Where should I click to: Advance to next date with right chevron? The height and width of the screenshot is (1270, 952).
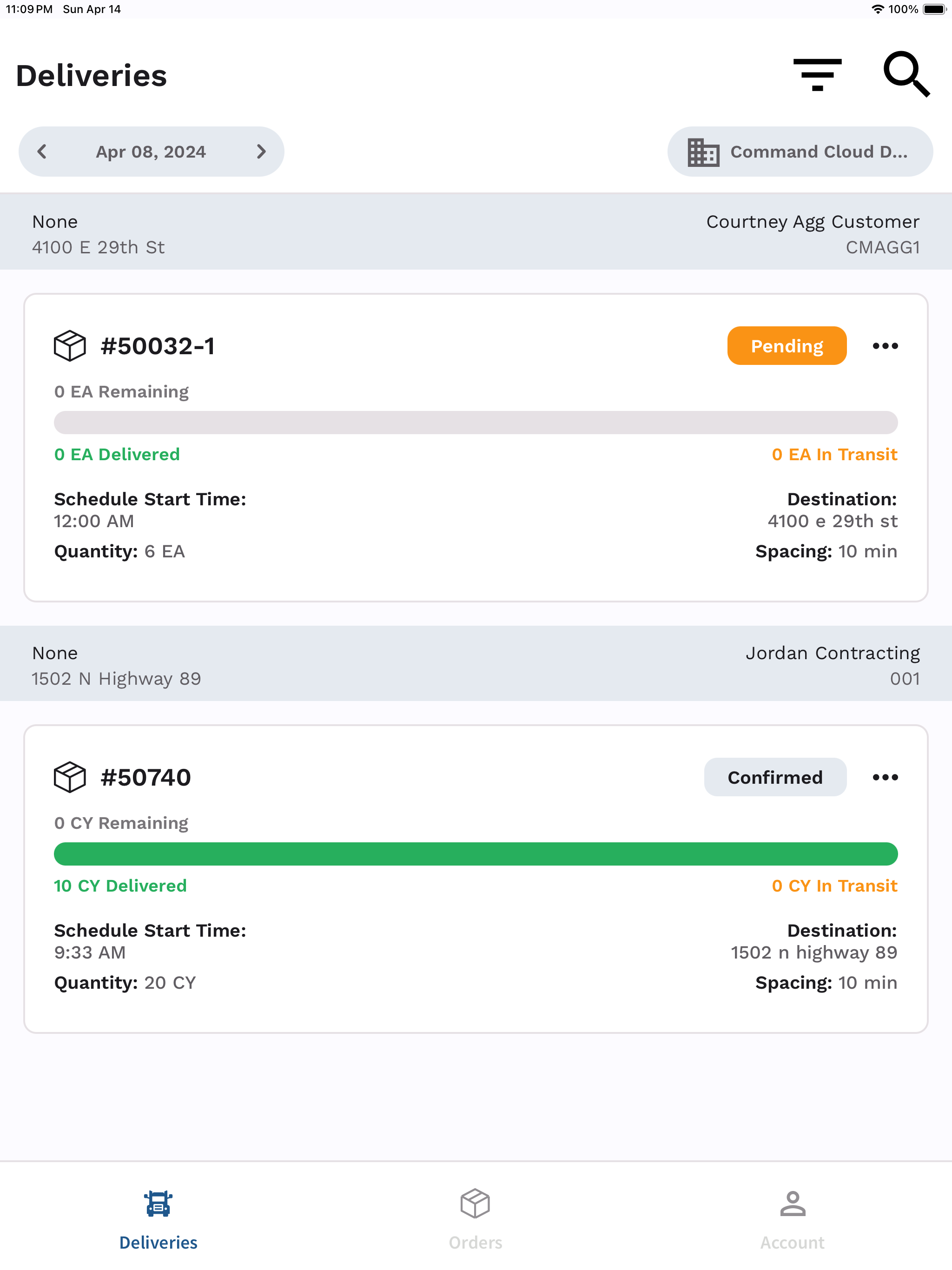pyautogui.click(x=261, y=152)
